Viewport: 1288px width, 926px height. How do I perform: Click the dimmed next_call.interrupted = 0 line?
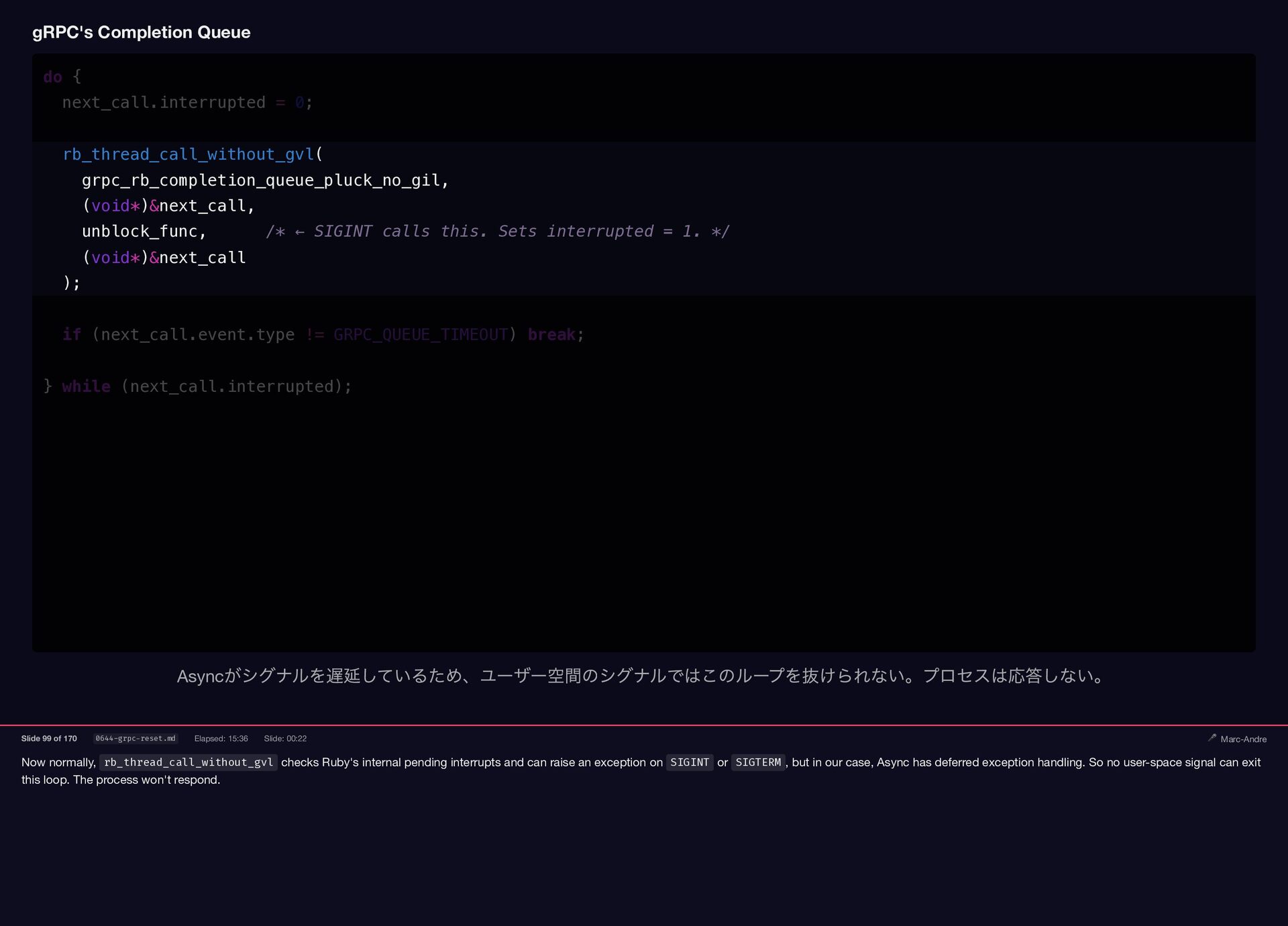point(186,103)
